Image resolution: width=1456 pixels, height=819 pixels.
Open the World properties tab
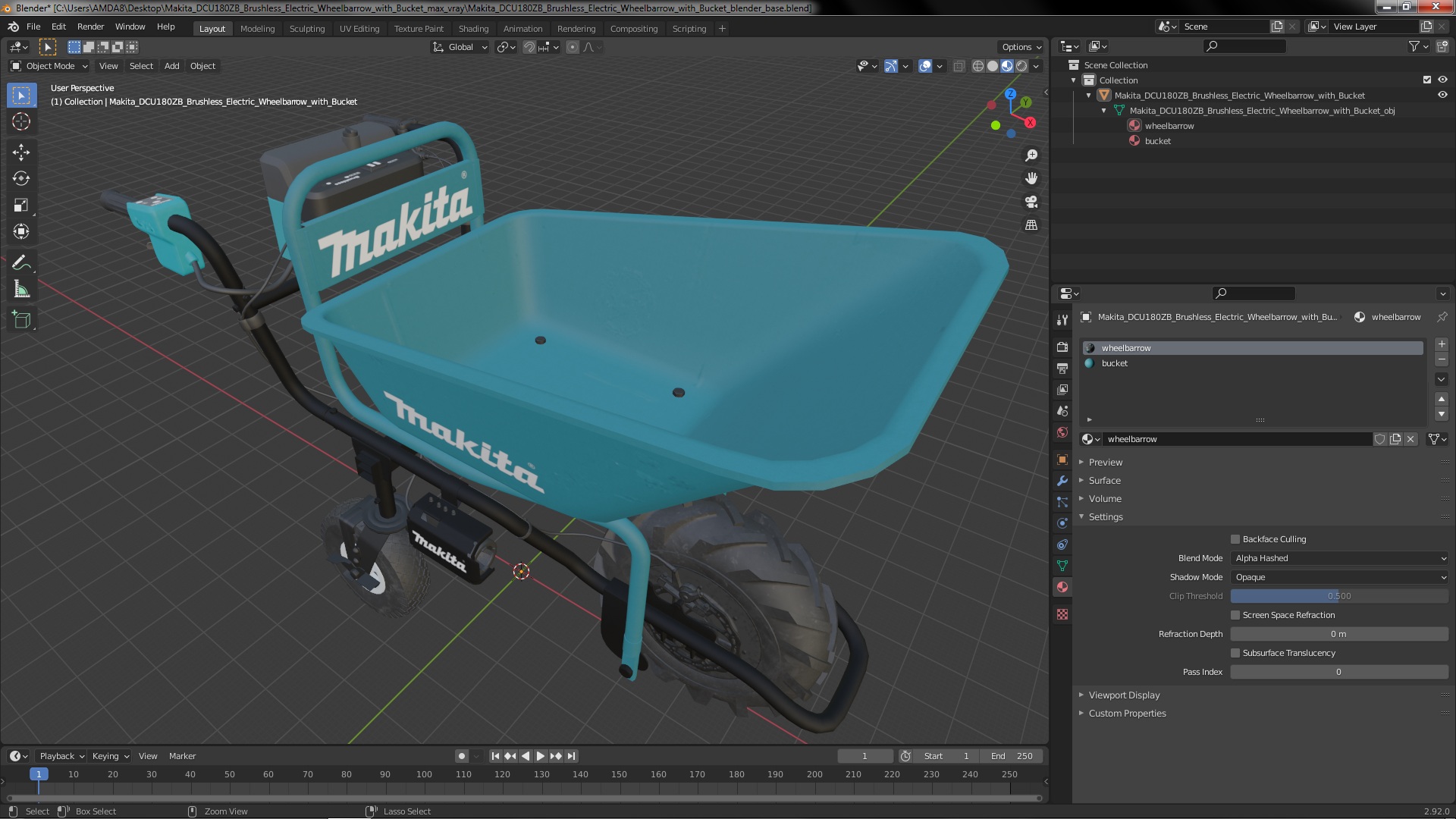coord(1062,432)
